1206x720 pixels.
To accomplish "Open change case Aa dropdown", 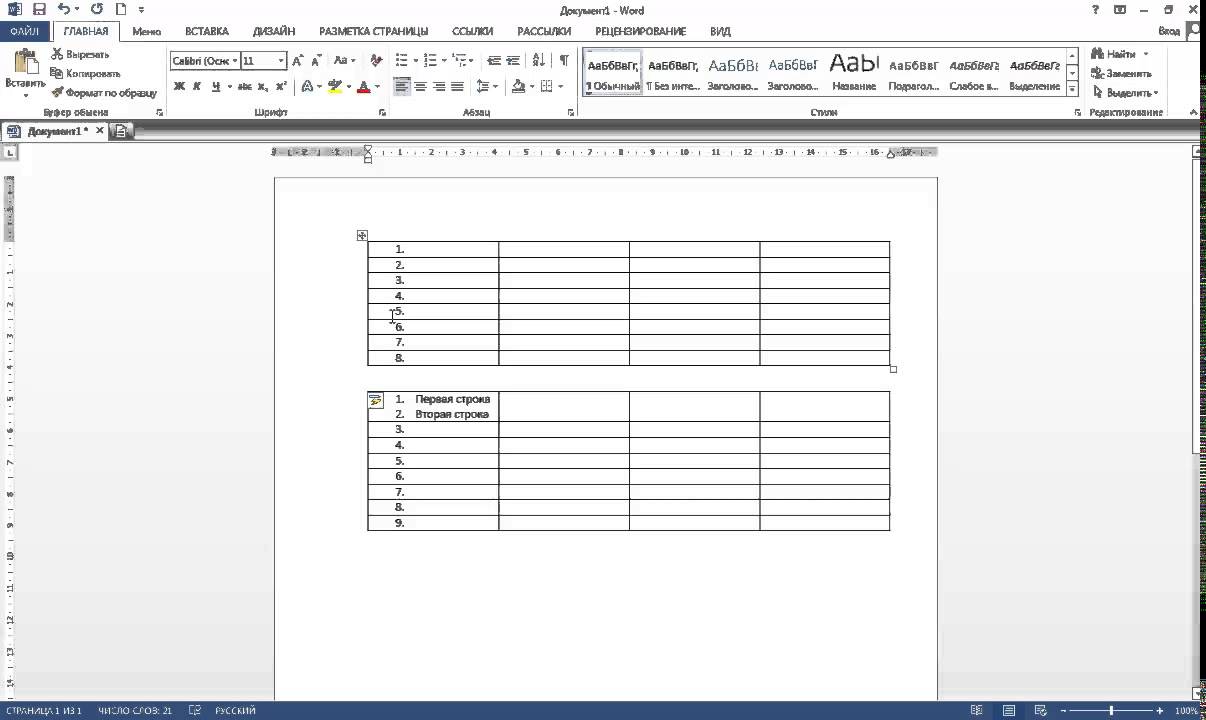I will click(344, 60).
